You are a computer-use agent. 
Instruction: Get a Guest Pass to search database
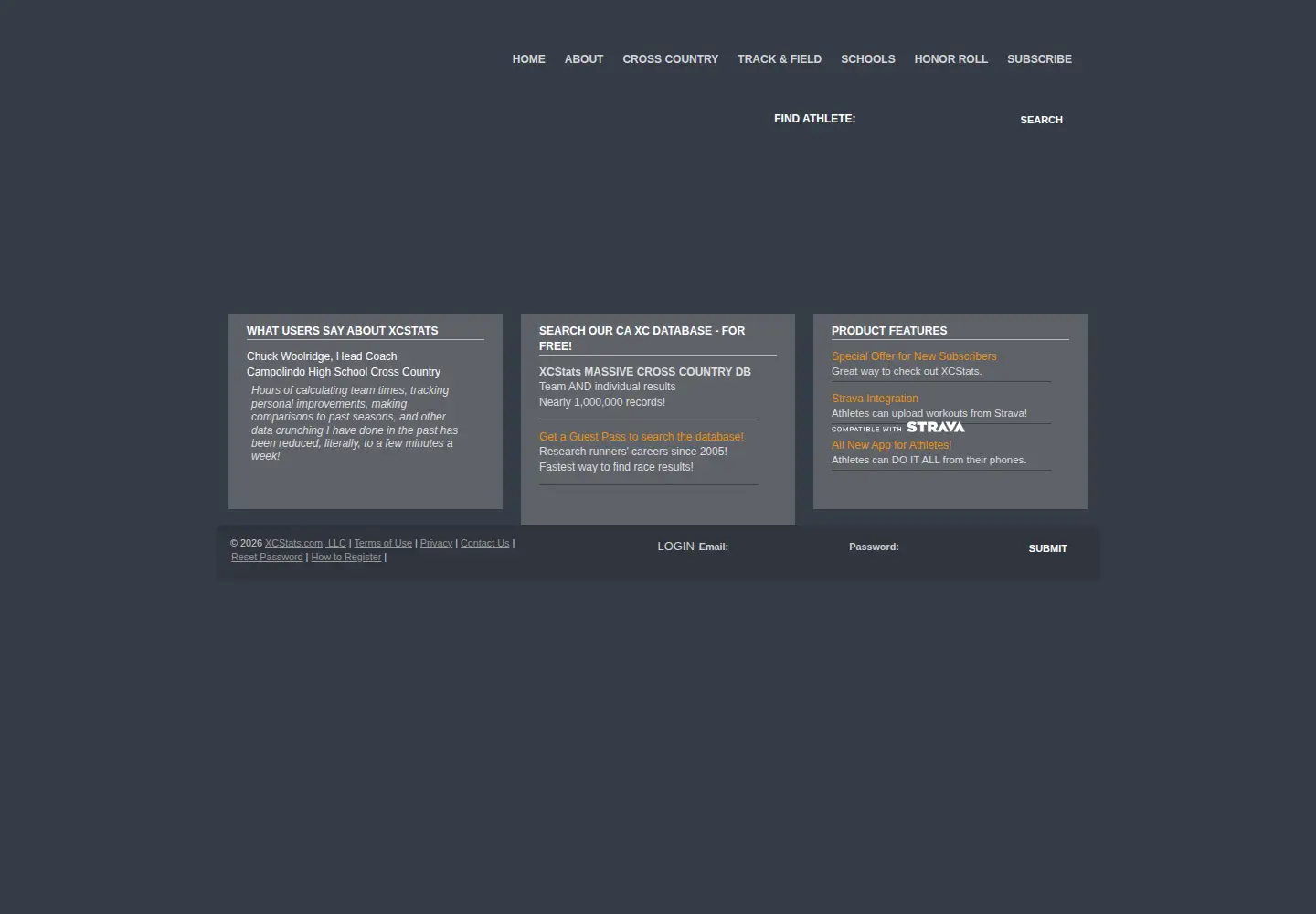tap(642, 437)
